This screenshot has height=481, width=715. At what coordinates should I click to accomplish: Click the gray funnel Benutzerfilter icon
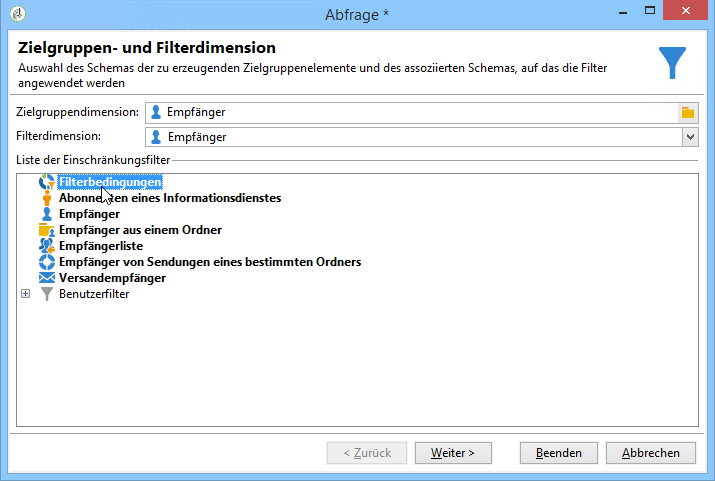point(47,294)
